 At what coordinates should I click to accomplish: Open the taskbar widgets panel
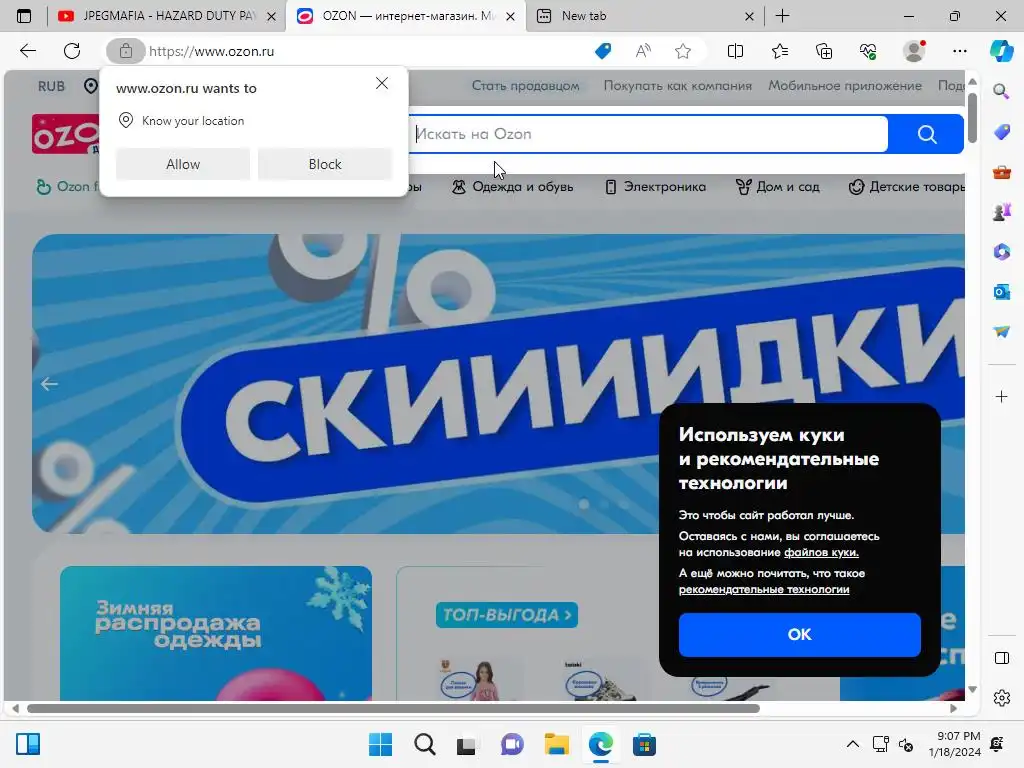28,744
